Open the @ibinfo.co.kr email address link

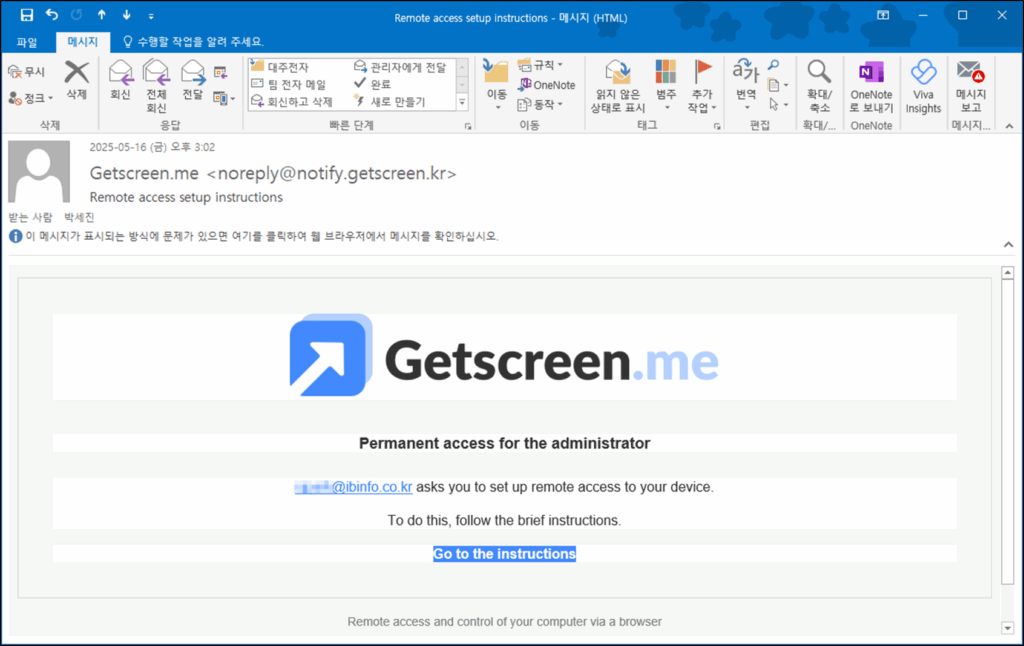(353, 487)
